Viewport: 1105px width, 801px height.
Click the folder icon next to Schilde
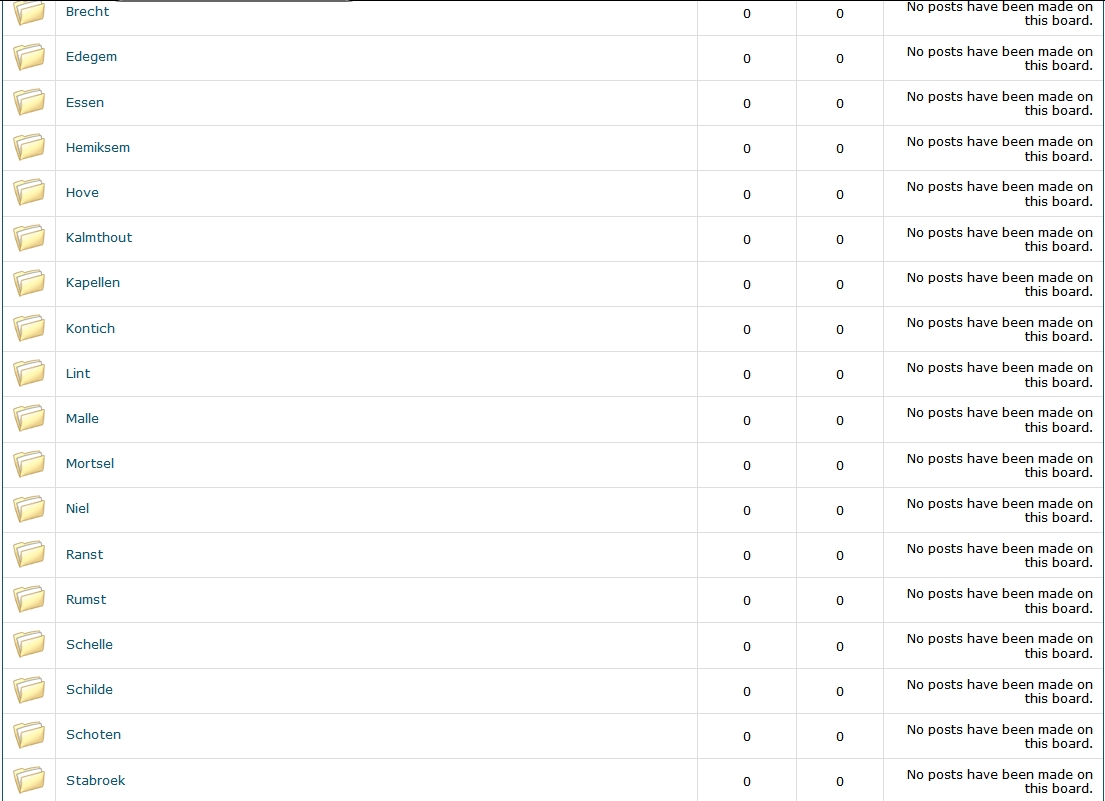[x=30, y=690]
